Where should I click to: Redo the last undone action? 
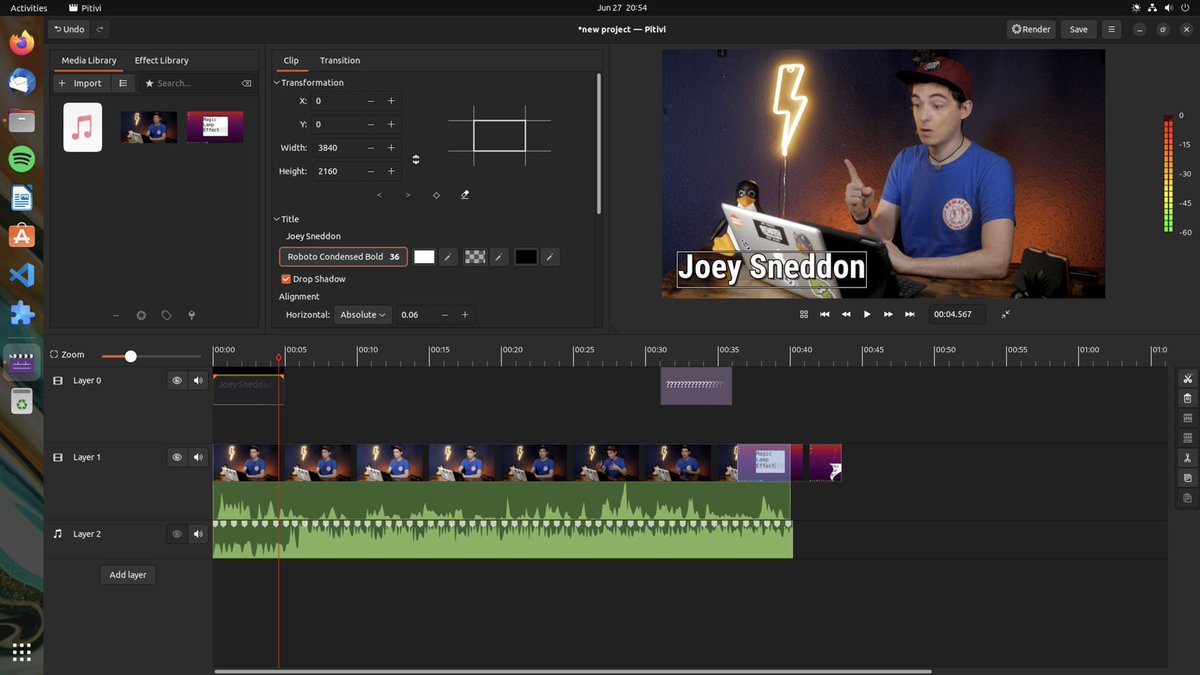(x=99, y=29)
